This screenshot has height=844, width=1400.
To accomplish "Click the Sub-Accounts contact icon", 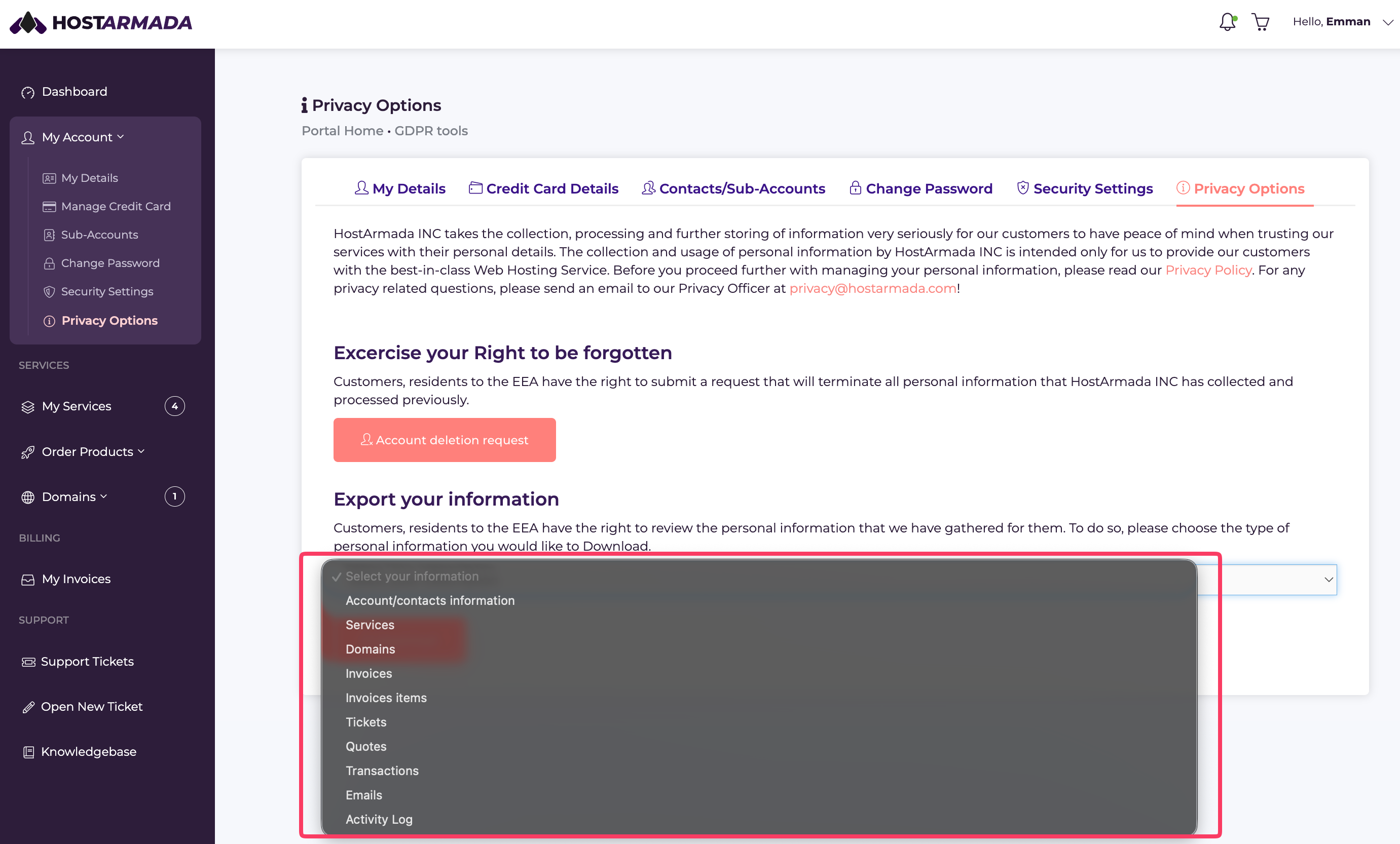I will (50, 235).
